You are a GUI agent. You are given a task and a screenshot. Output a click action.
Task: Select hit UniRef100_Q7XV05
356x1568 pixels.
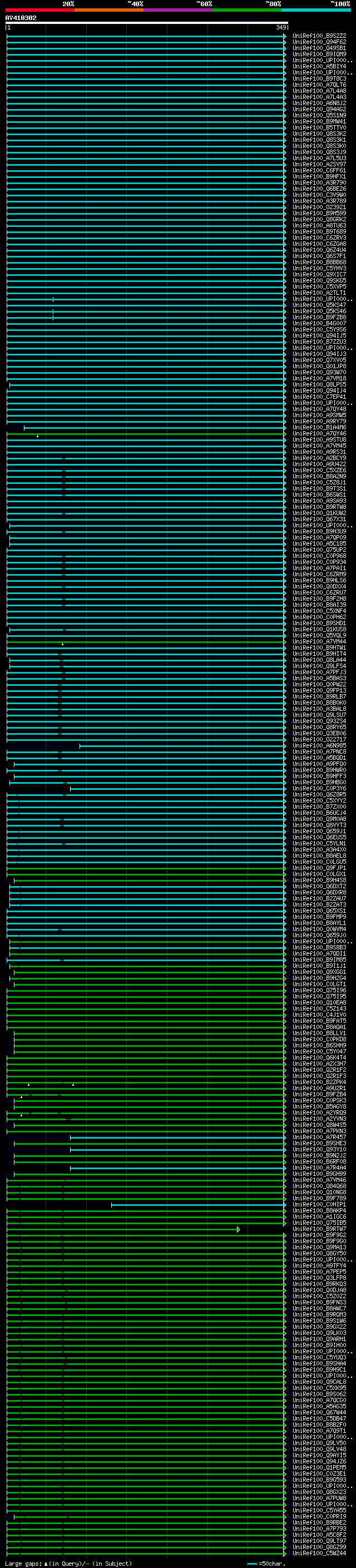tap(319, 360)
